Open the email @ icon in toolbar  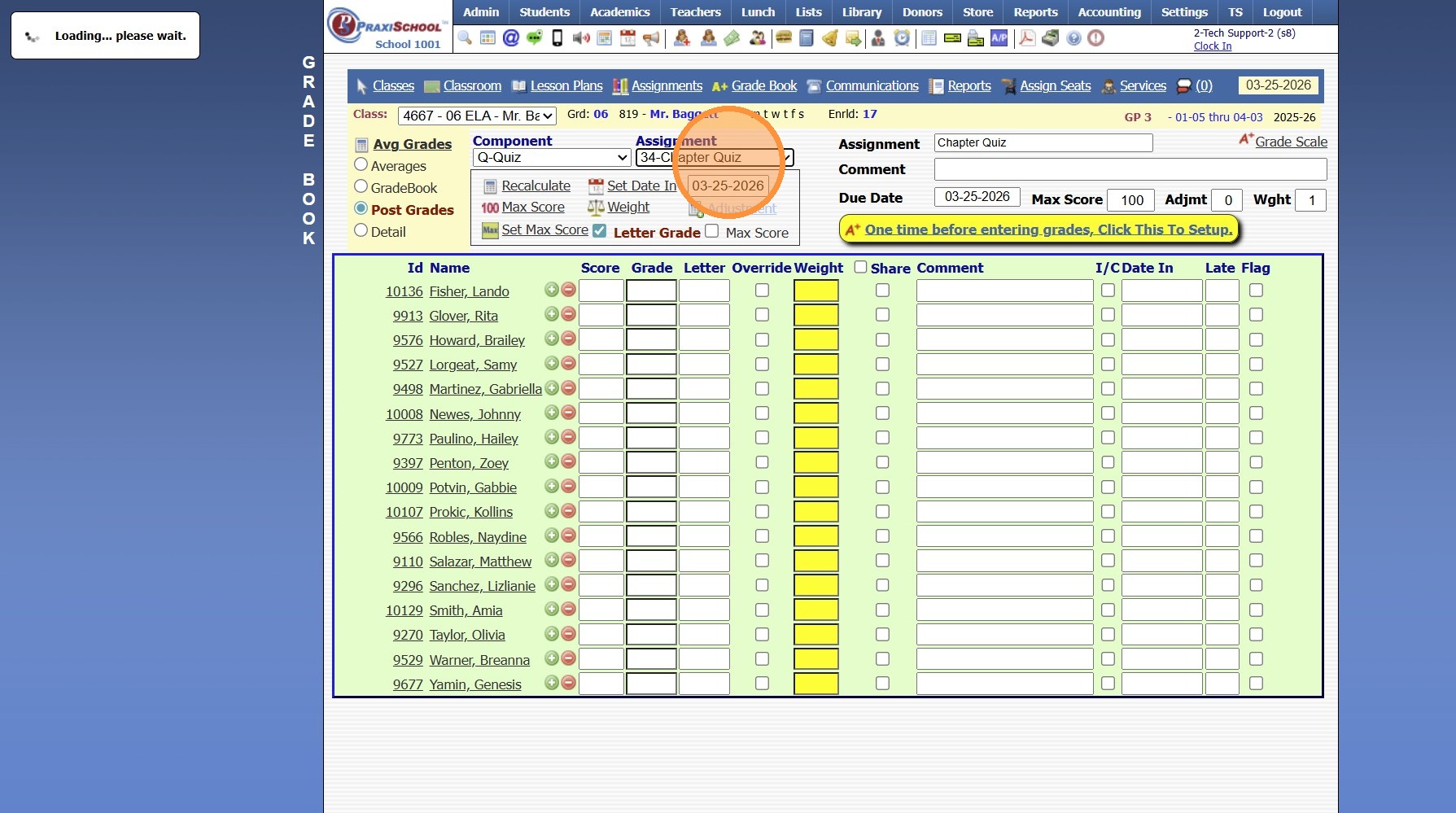pos(511,38)
